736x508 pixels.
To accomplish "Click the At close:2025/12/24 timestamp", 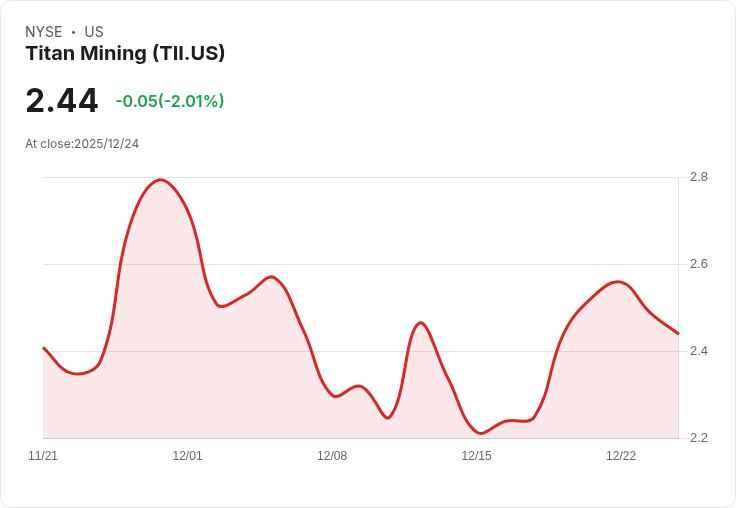I will (82, 144).
